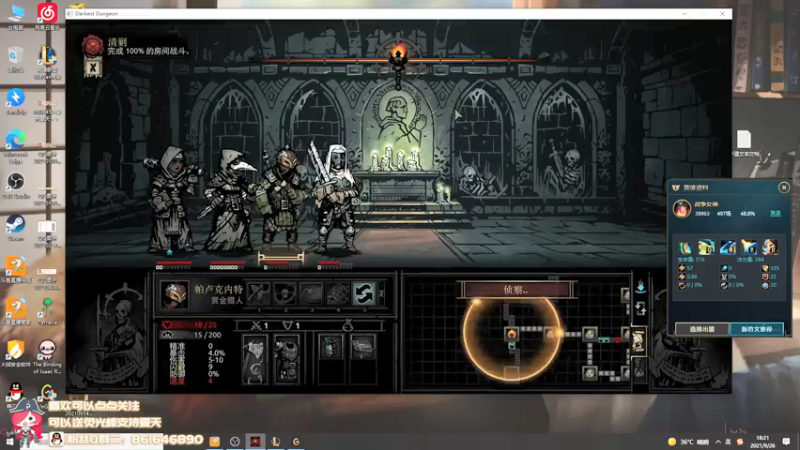Open the Terraria desktop shortcut
800x450 pixels.
click(x=47, y=311)
